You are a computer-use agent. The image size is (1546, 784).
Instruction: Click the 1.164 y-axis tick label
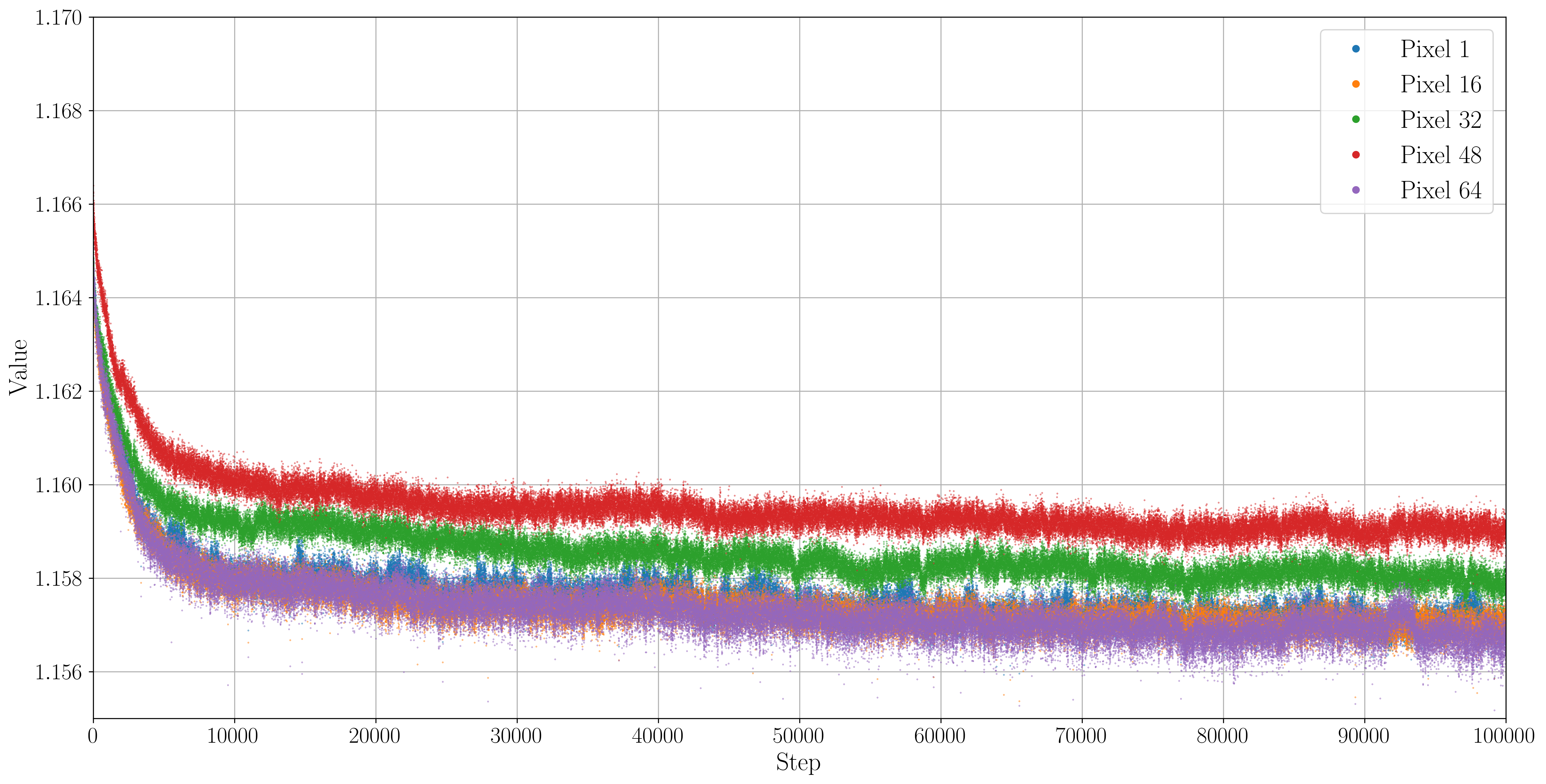coord(58,298)
